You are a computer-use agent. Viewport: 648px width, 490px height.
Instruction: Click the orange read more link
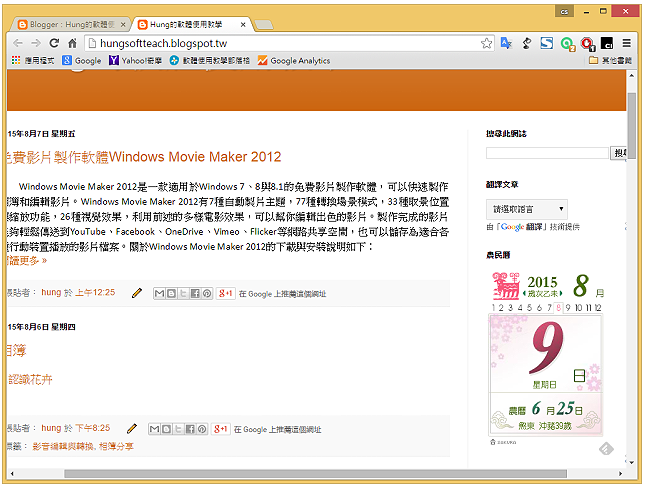(x=27, y=260)
